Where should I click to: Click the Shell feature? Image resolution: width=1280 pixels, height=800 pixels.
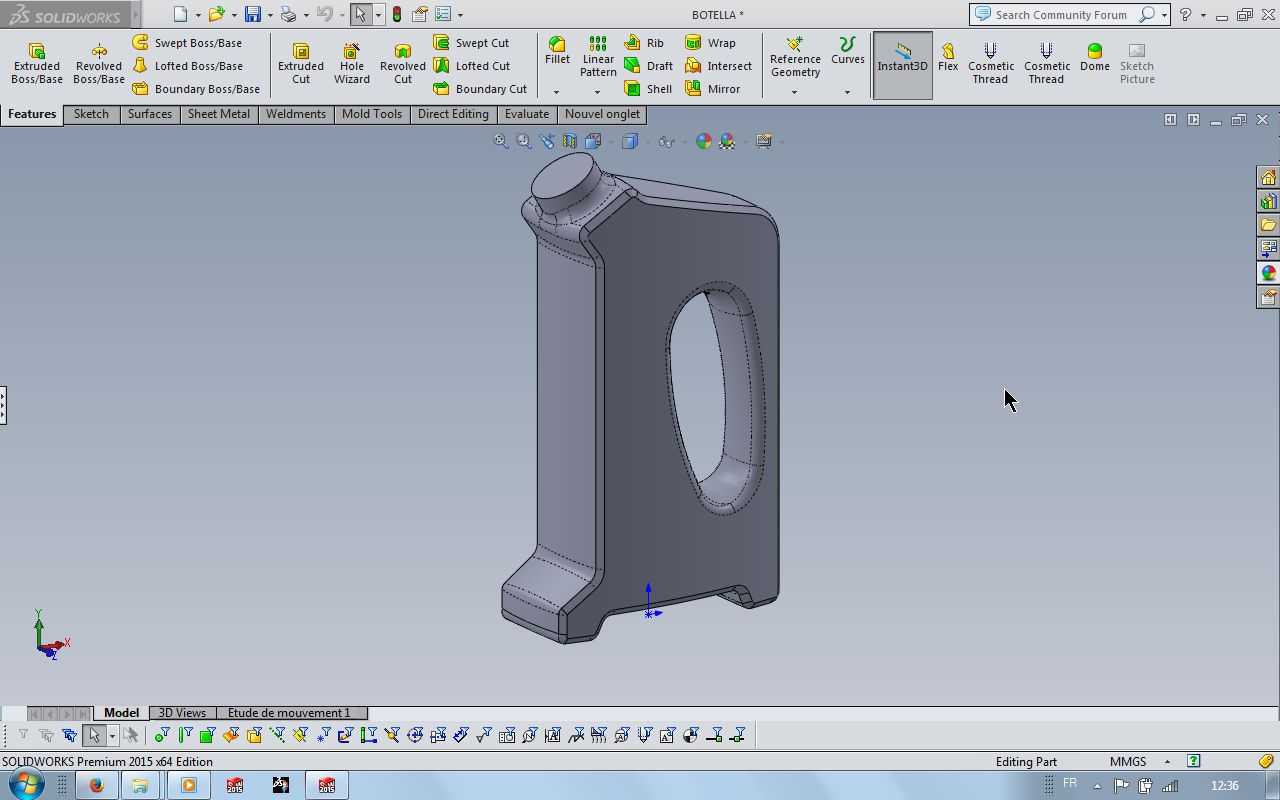click(x=648, y=89)
